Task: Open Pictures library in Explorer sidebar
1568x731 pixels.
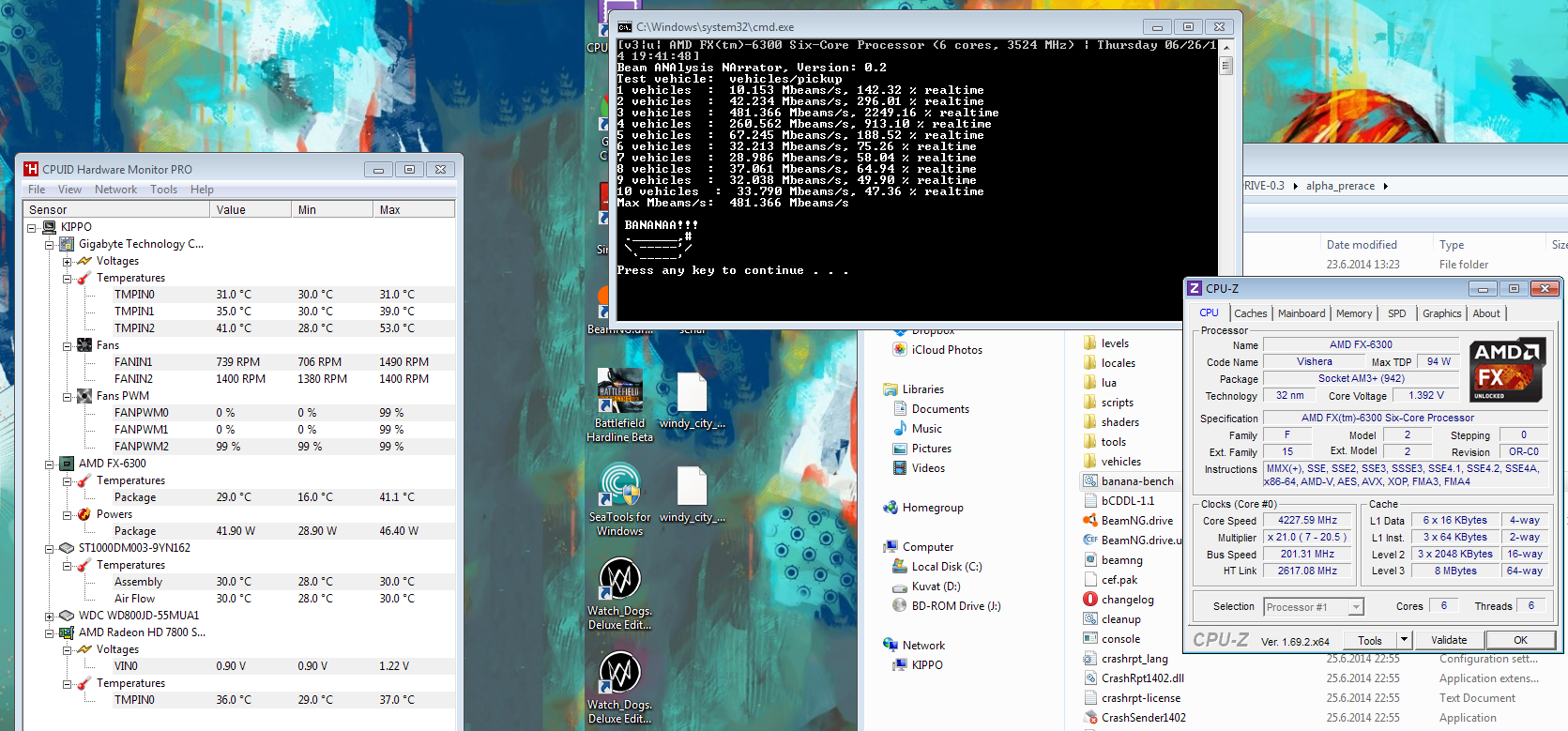Action: point(921,449)
